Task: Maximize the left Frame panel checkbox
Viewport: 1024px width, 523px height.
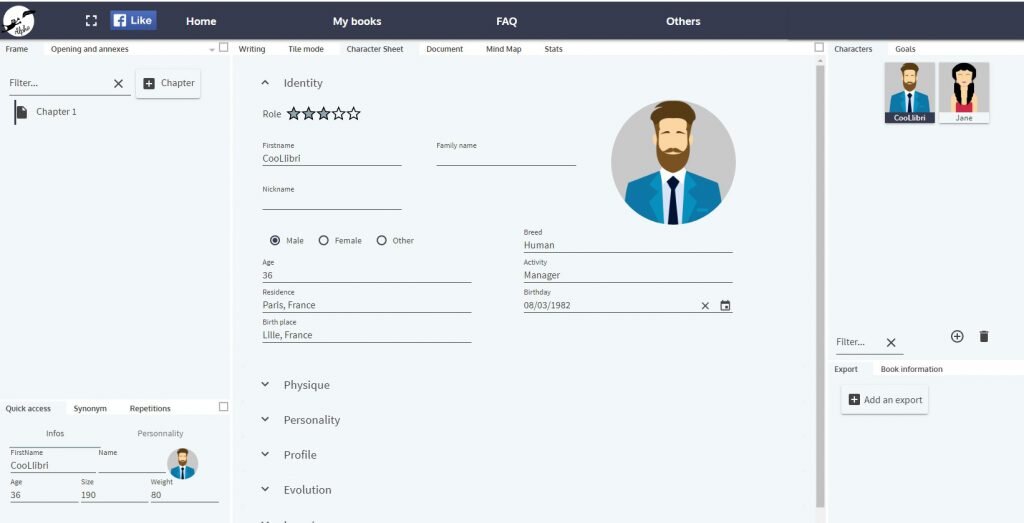Action: [x=223, y=48]
